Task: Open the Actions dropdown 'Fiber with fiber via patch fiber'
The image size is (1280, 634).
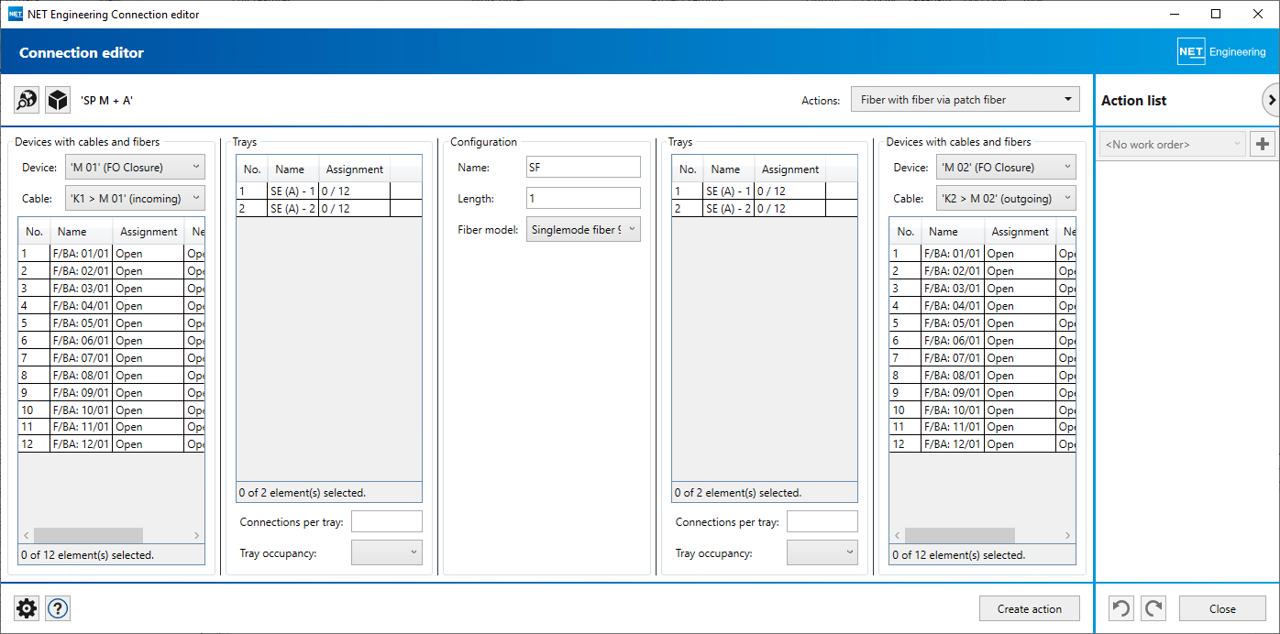Action: click(x=965, y=100)
